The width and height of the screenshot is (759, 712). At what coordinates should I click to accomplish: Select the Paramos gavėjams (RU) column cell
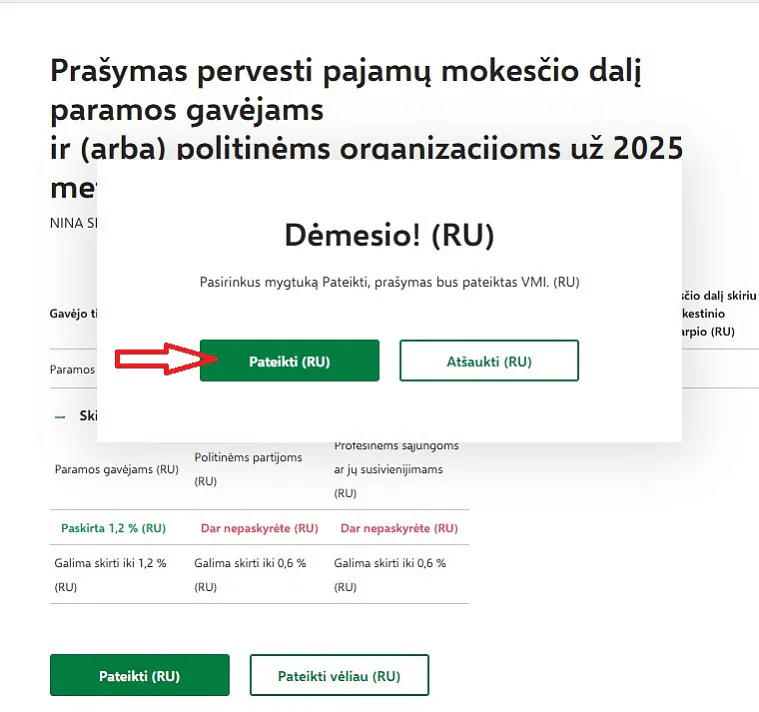click(x=116, y=469)
